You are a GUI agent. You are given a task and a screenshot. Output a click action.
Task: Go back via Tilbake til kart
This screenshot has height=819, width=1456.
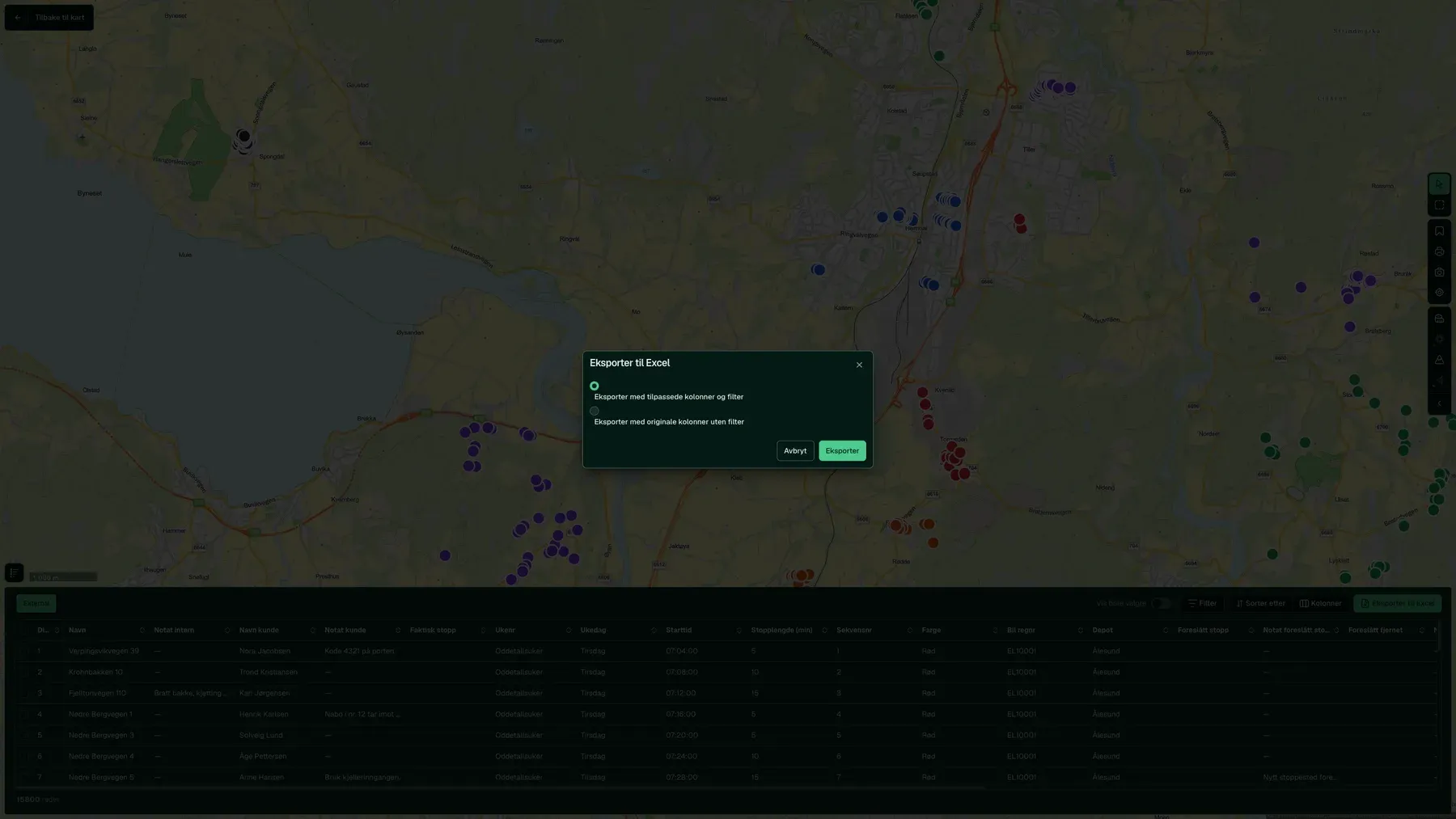click(49, 17)
